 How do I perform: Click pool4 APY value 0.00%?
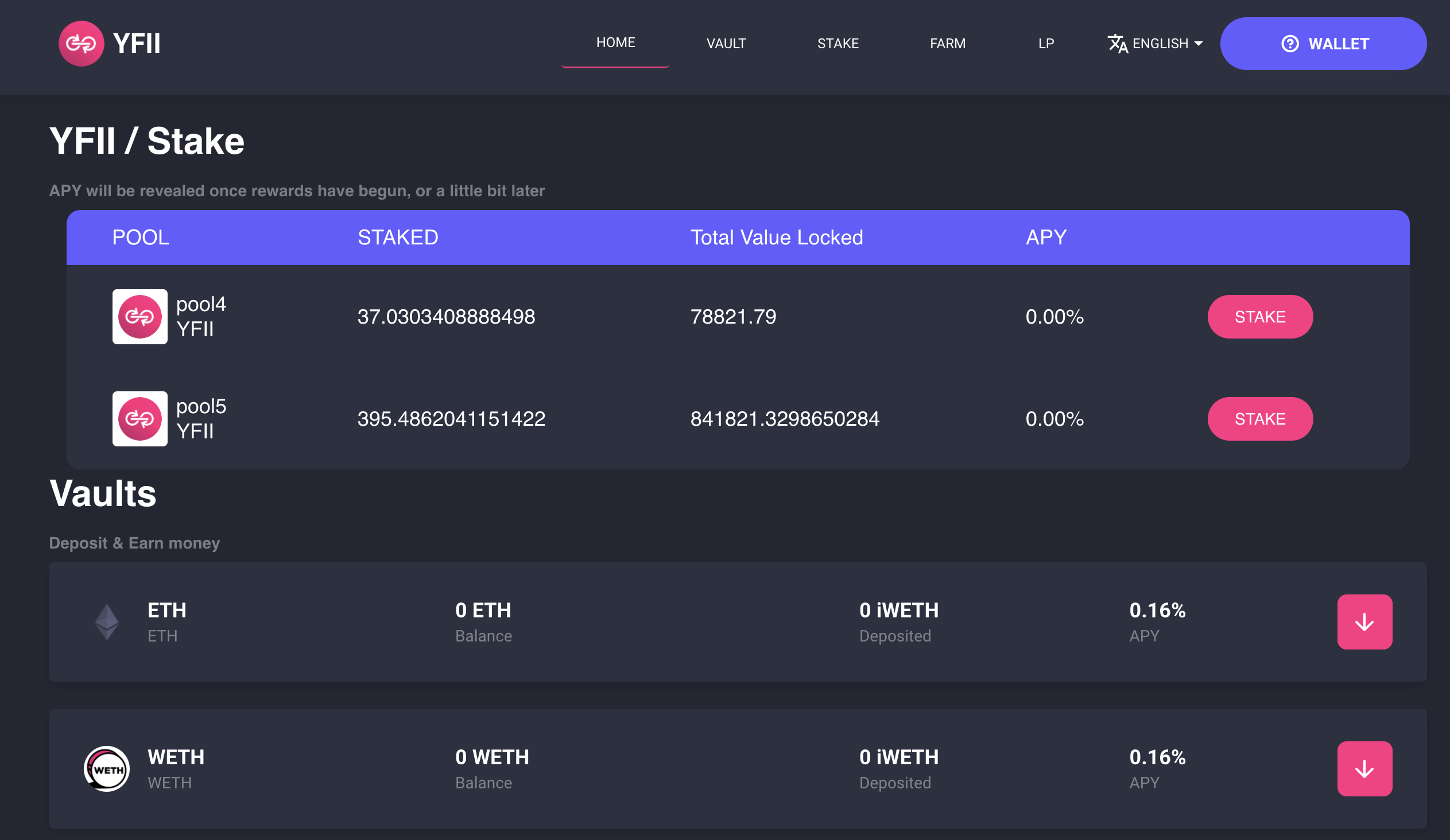[1054, 317]
